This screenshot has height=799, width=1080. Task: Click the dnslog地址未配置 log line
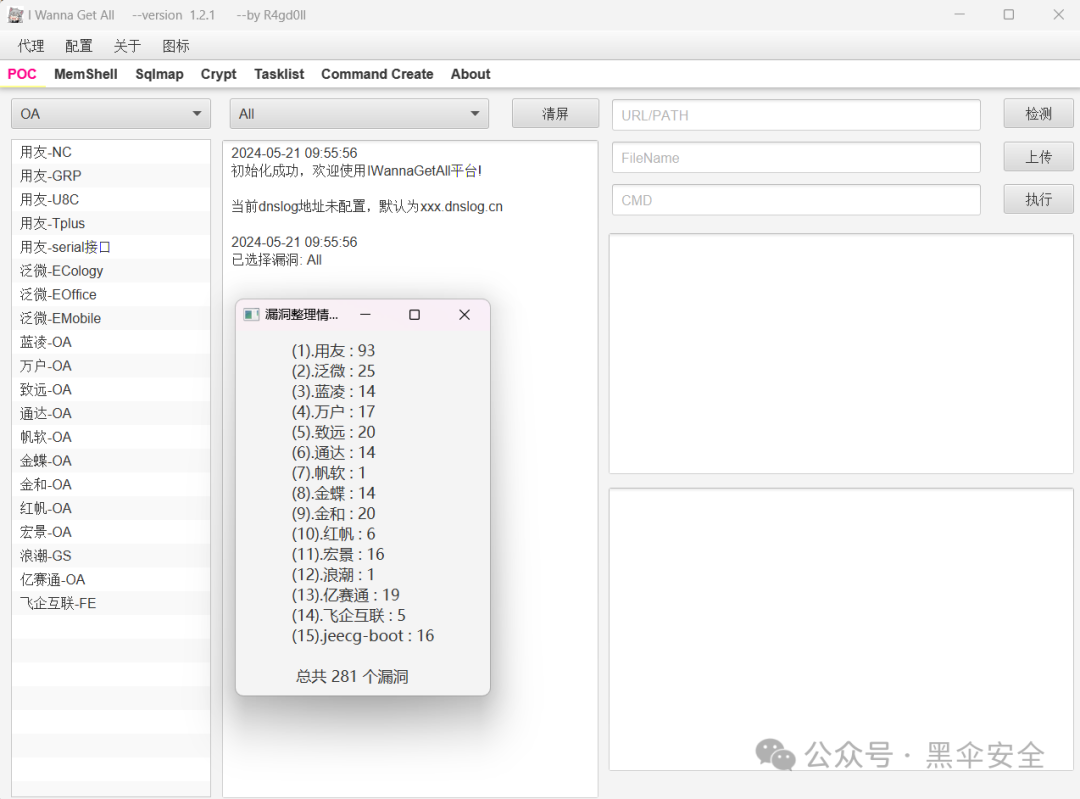[366, 207]
